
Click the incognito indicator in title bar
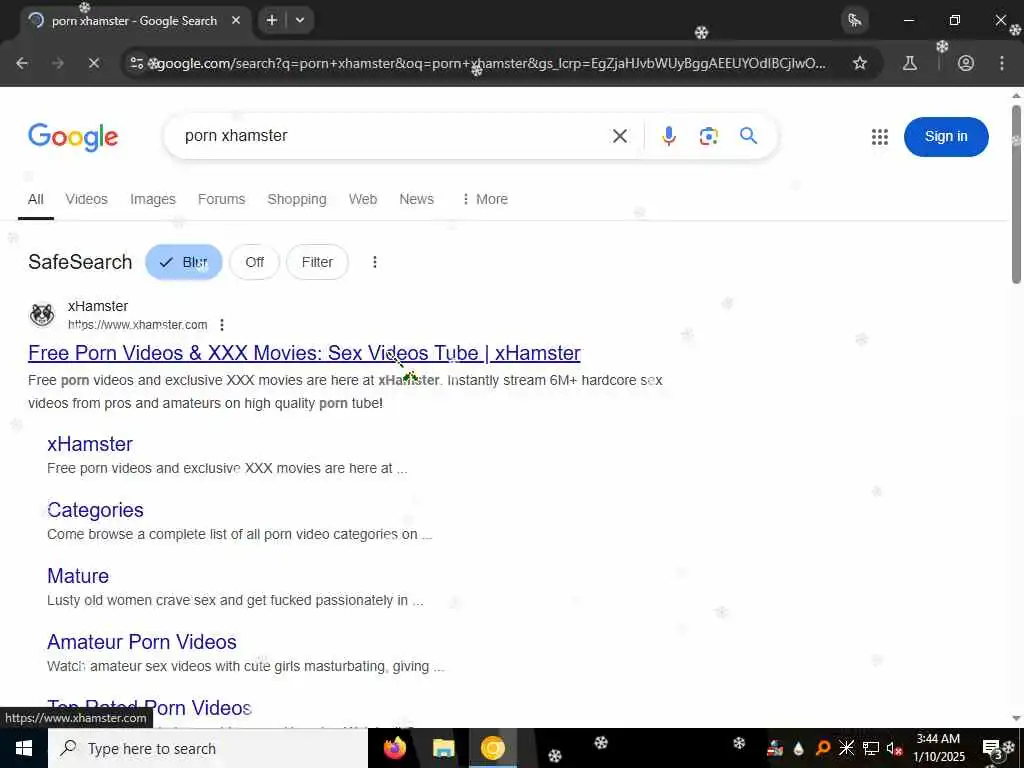tap(855, 20)
